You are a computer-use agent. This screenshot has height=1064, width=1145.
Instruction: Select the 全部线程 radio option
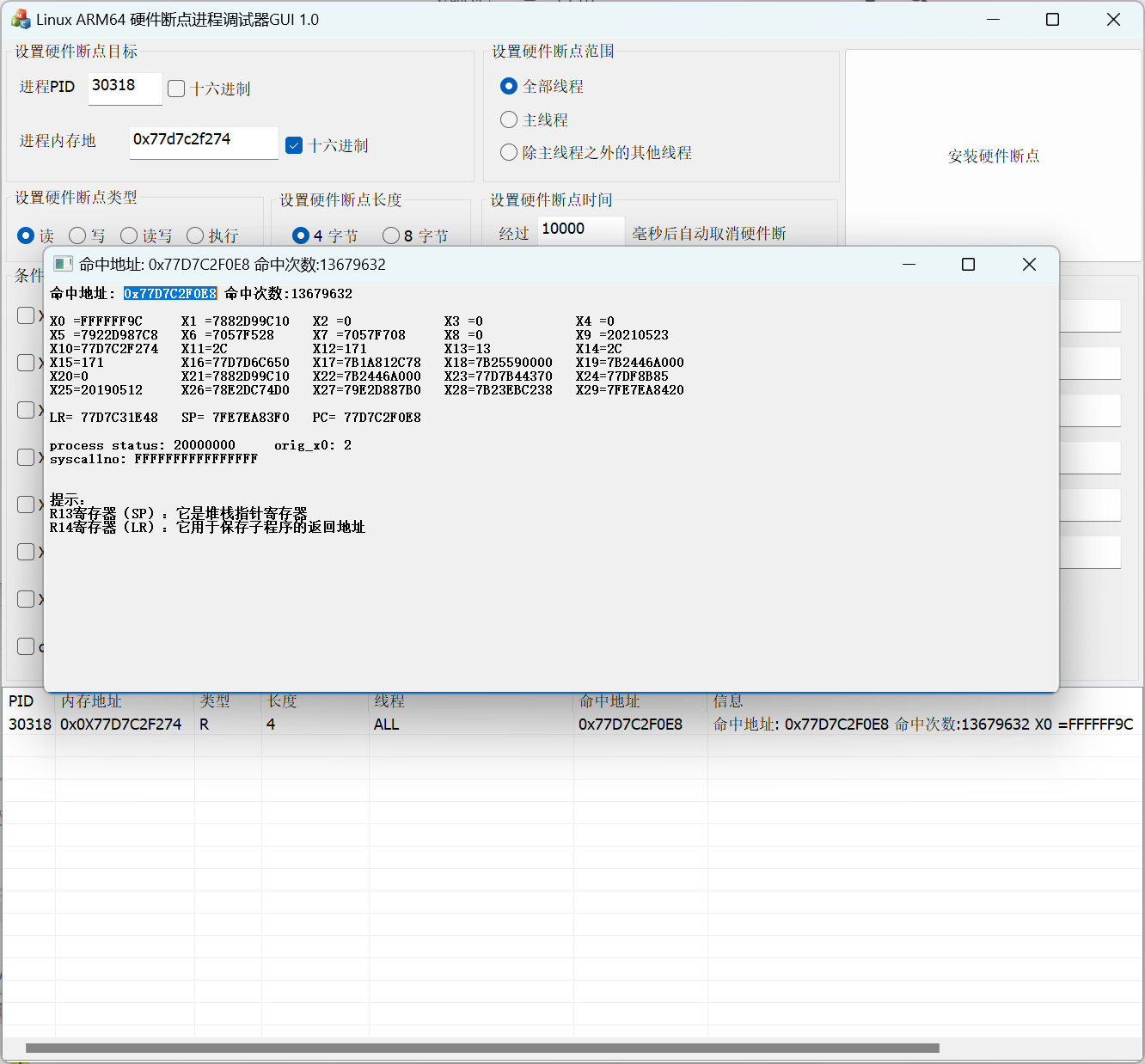tap(509, 87)
